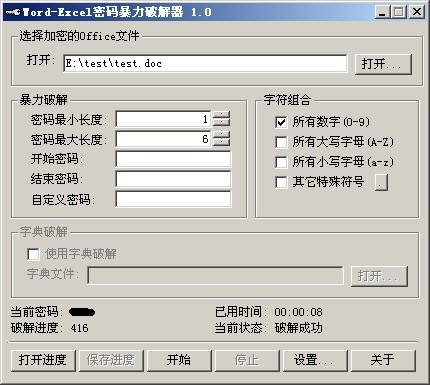Viewport: 430px width, 385px height.
Task: Tick the 其它特殊符号 checkbox
Action: coord(281,182)
